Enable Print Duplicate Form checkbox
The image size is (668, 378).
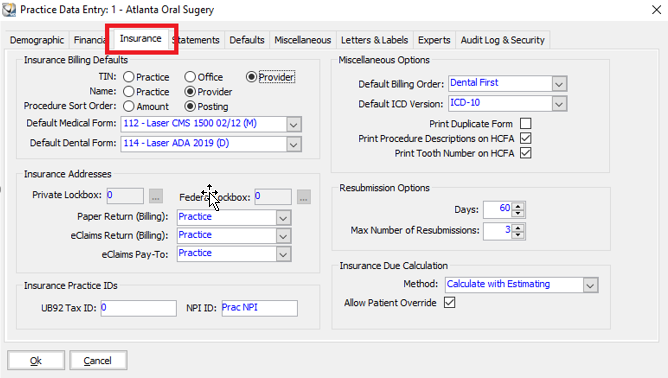[x=526, y=124]
